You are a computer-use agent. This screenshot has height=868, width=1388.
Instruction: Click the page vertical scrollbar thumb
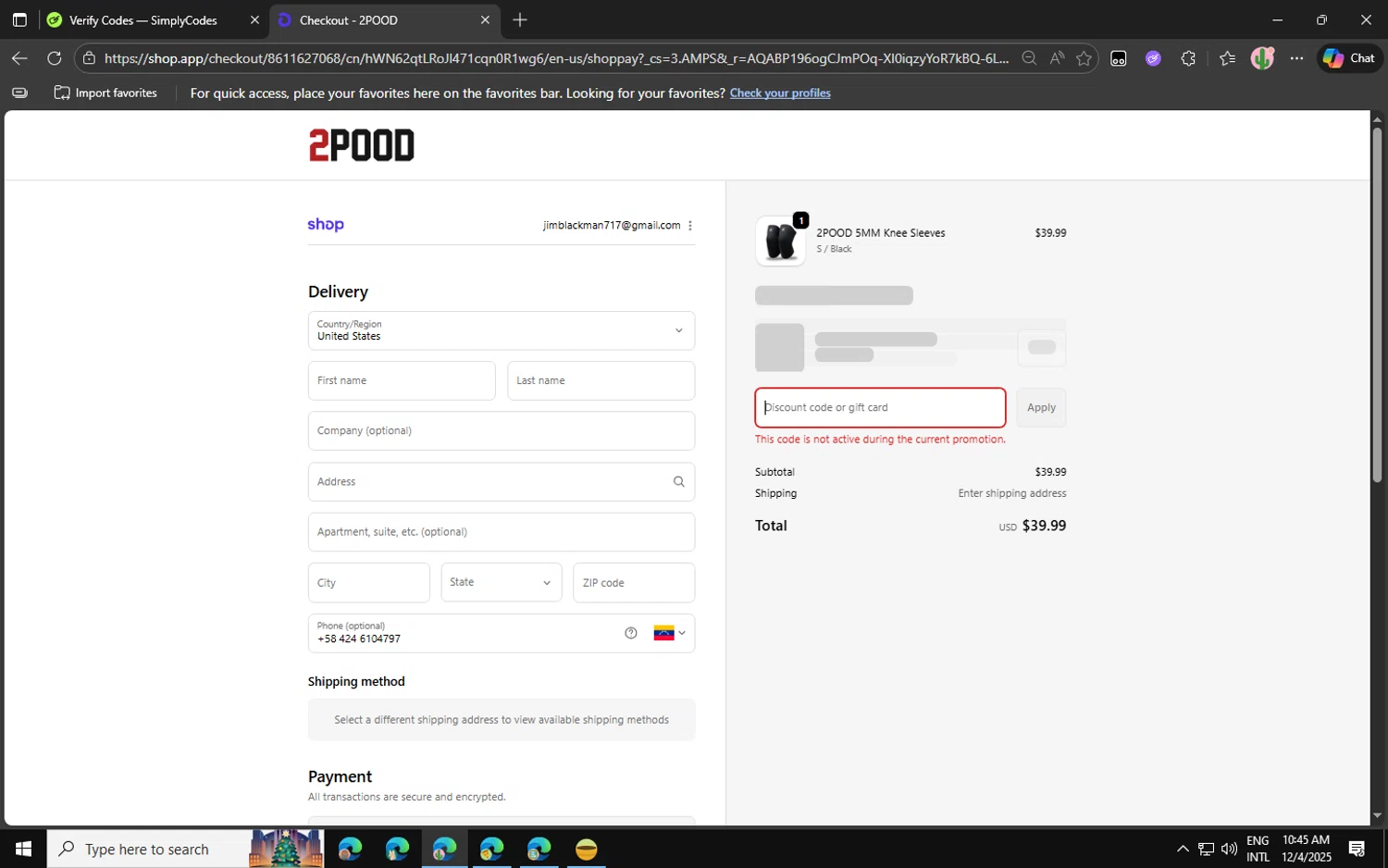click(x=1377, y=305)
